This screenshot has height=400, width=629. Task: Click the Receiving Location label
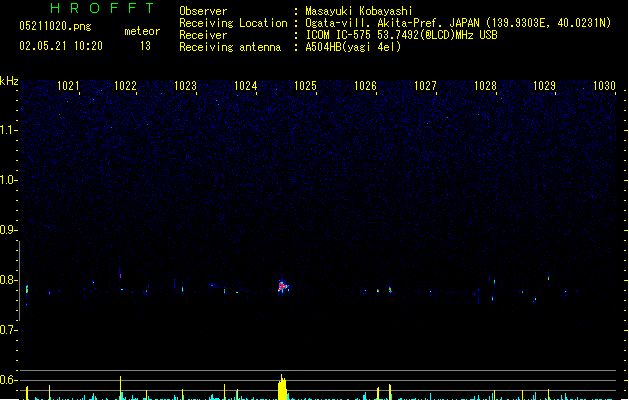tap(233, 23)
